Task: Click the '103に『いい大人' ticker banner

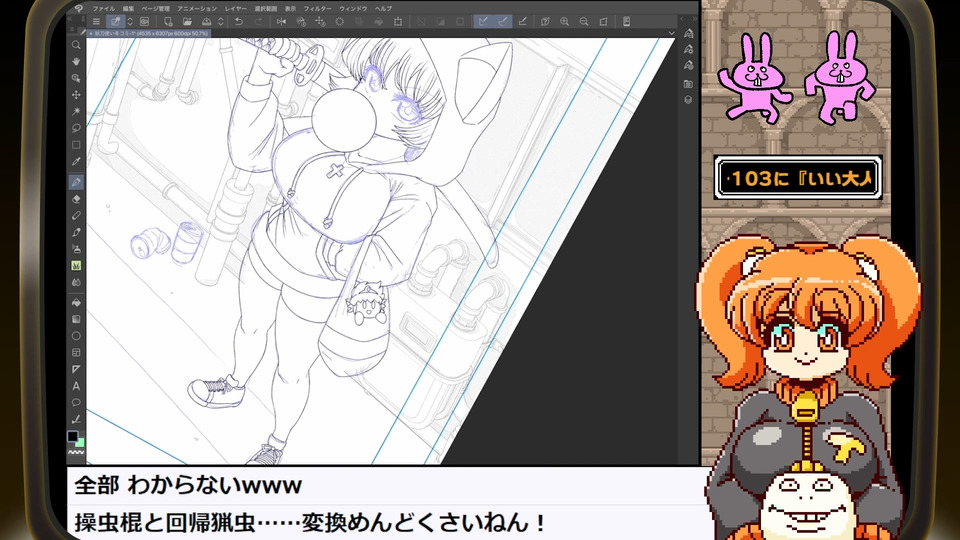Action: pyautogui.click(x=798, y=178)
